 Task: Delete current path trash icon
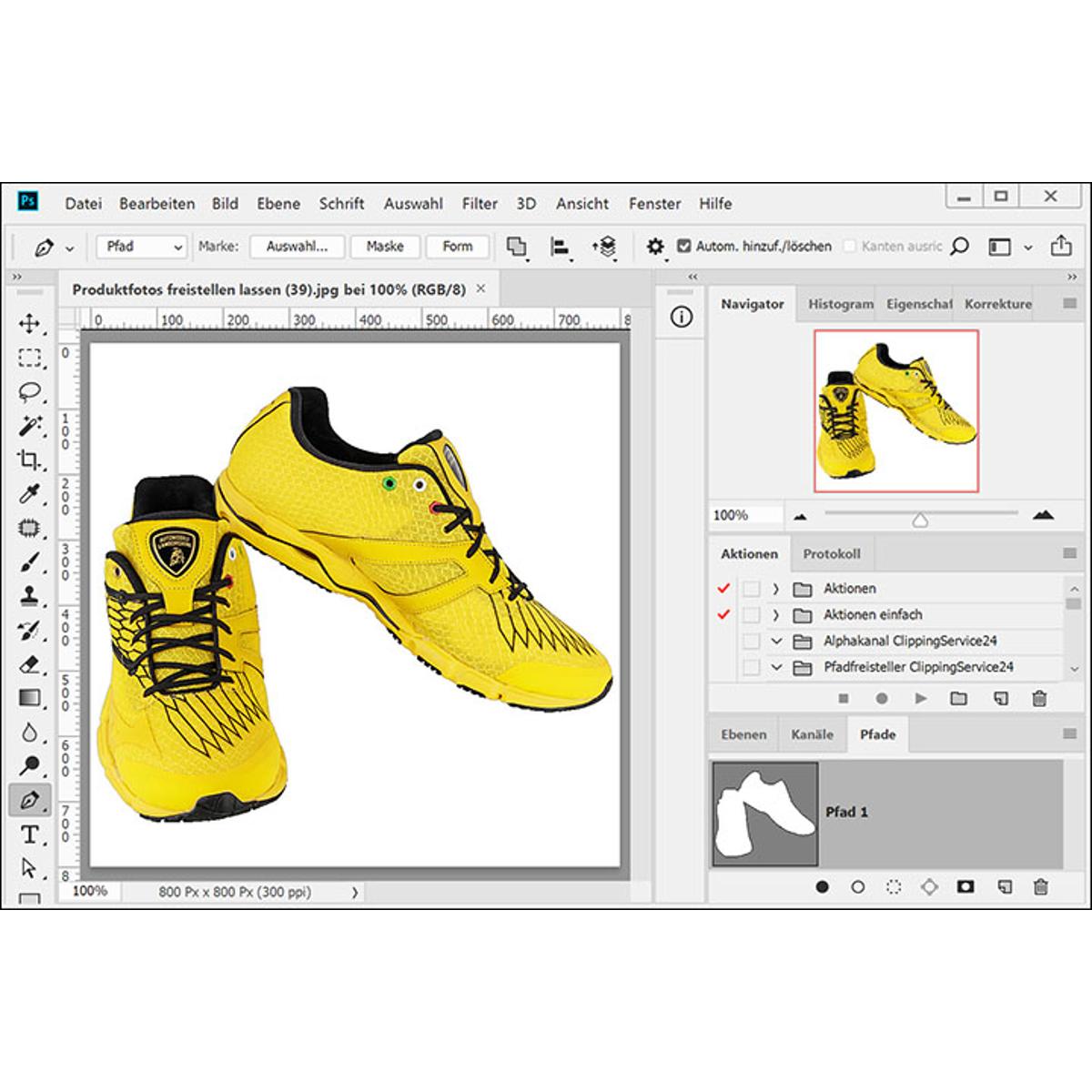tap(1041, 886)
